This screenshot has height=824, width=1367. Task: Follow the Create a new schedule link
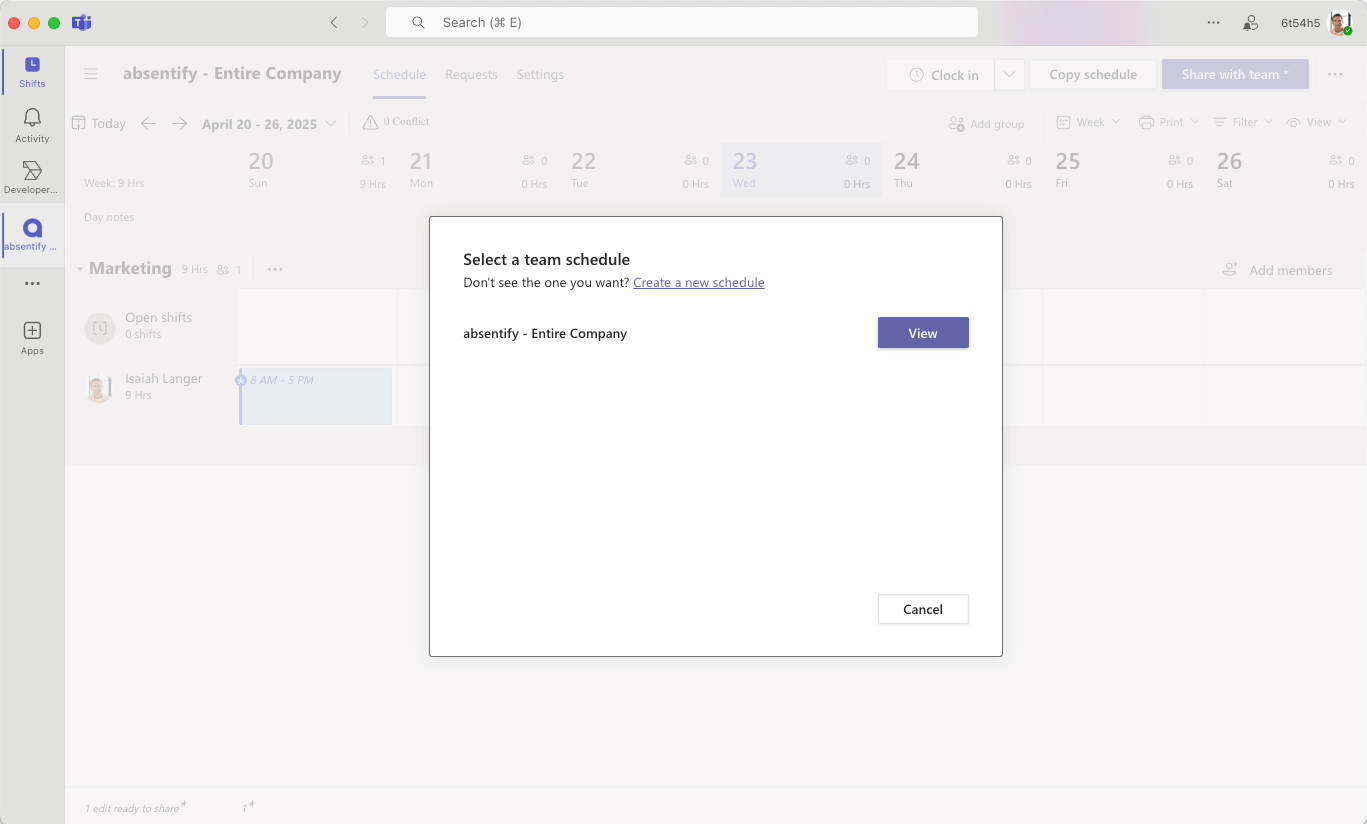698,282
